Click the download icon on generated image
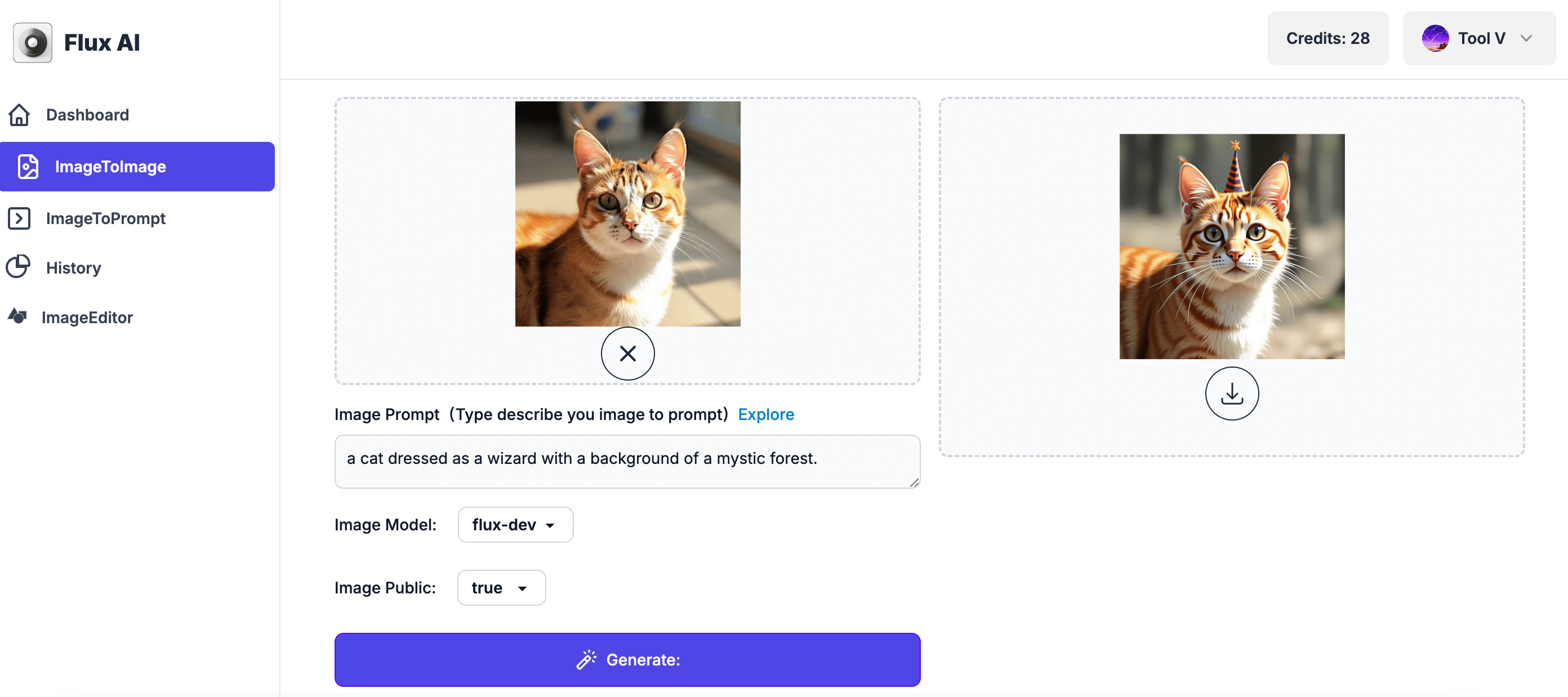This screenshot has height=697, width=1568. tap(1232, 393)
